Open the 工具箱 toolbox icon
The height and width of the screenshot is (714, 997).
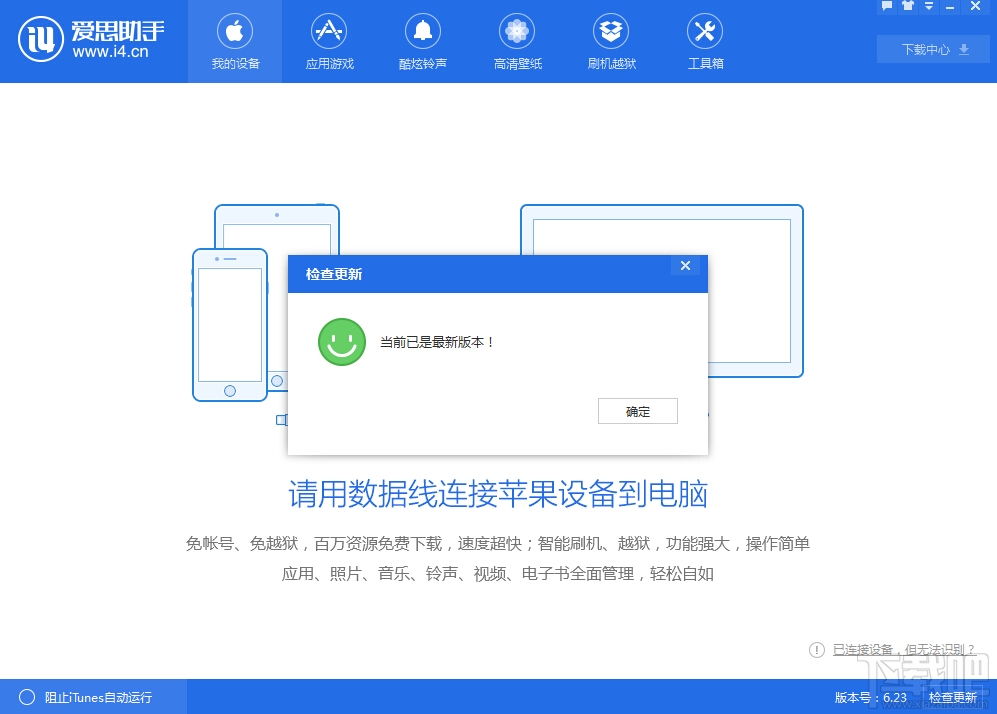(x=705, y=33)
